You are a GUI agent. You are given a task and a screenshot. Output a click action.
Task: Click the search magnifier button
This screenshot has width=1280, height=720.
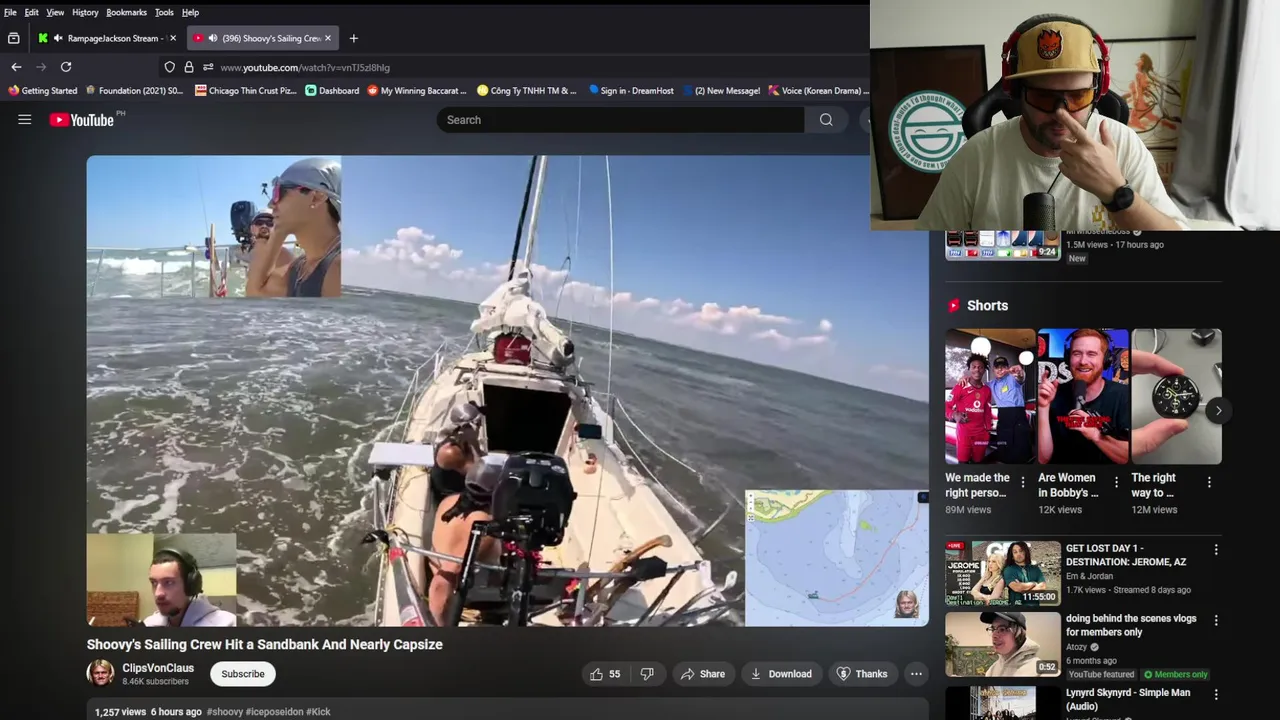pos(826,120)
